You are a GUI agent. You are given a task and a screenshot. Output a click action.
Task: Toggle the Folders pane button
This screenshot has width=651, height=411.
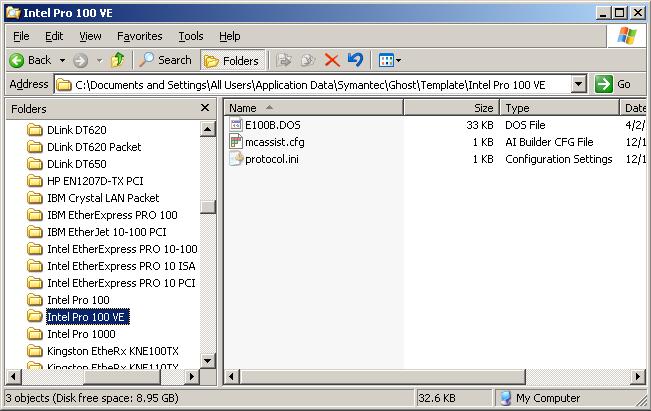[232, 61]
